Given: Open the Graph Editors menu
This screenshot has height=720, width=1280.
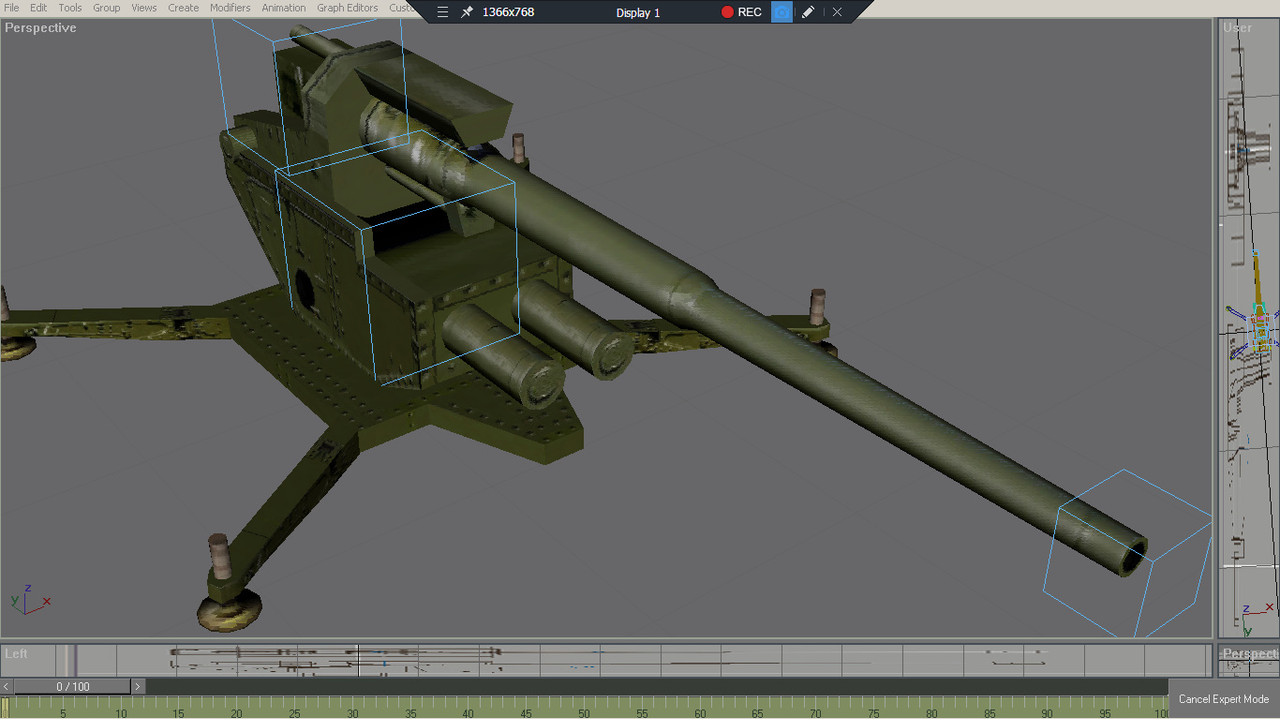Looking at the screenshot, I should click(x=348, y=7).
